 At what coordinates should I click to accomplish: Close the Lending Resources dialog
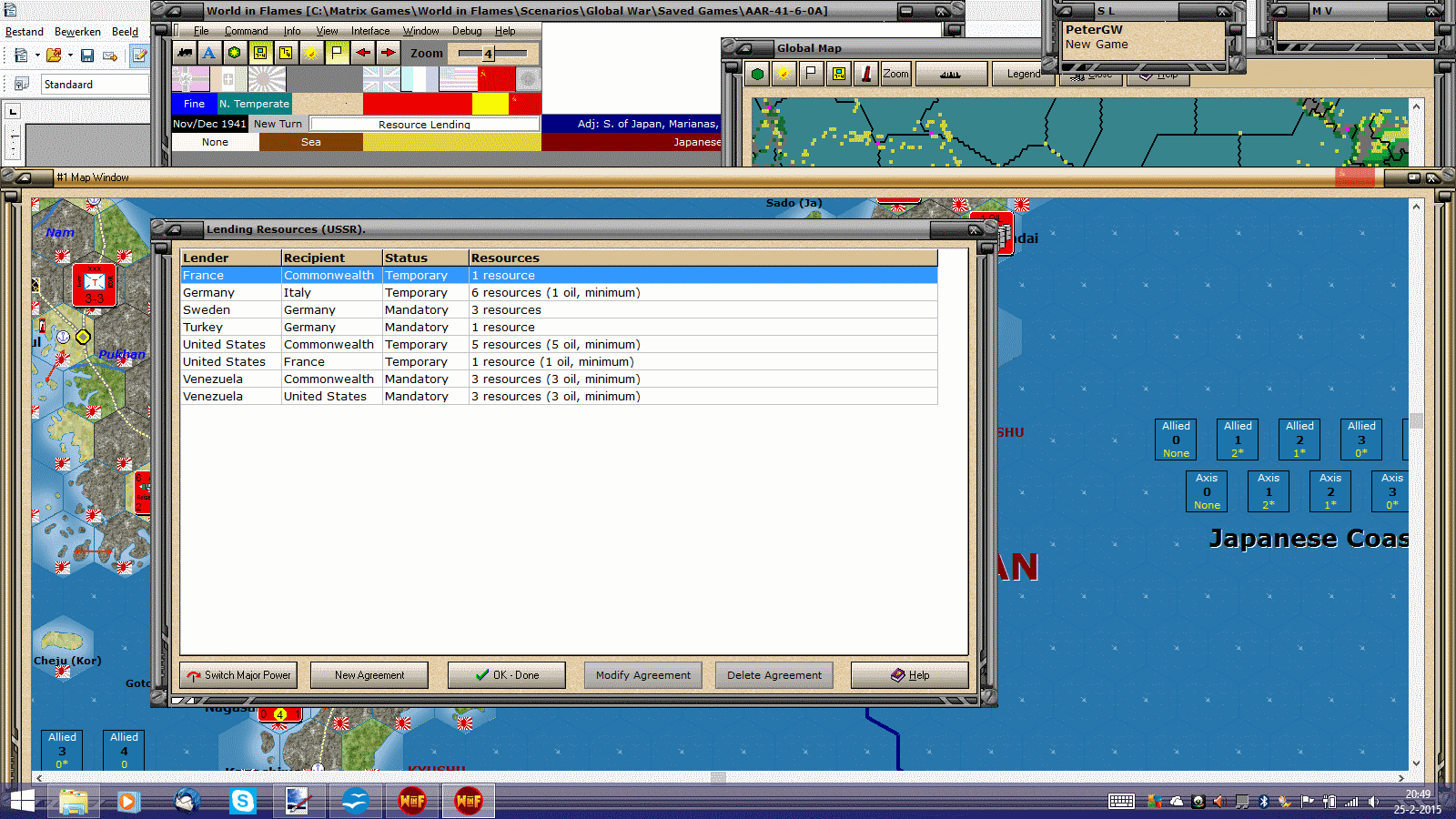tap(974, 230)
